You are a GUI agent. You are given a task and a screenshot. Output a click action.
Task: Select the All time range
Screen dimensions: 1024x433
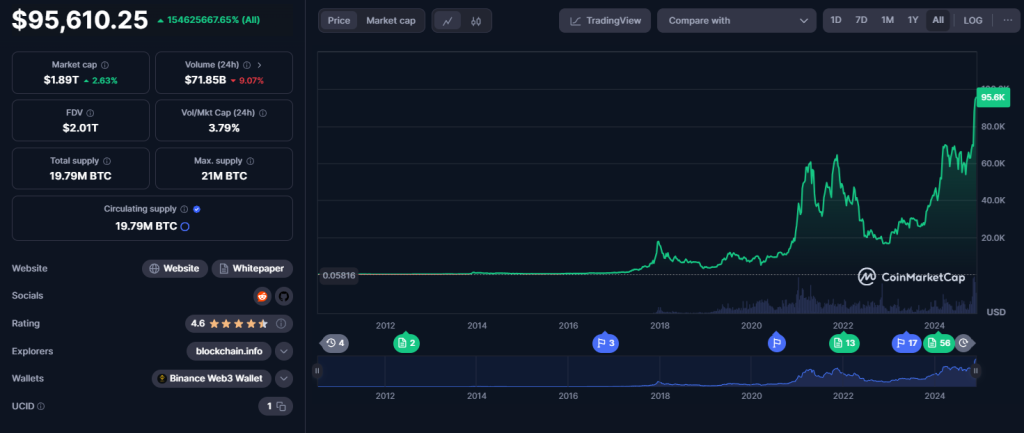(x=938, y=20)
